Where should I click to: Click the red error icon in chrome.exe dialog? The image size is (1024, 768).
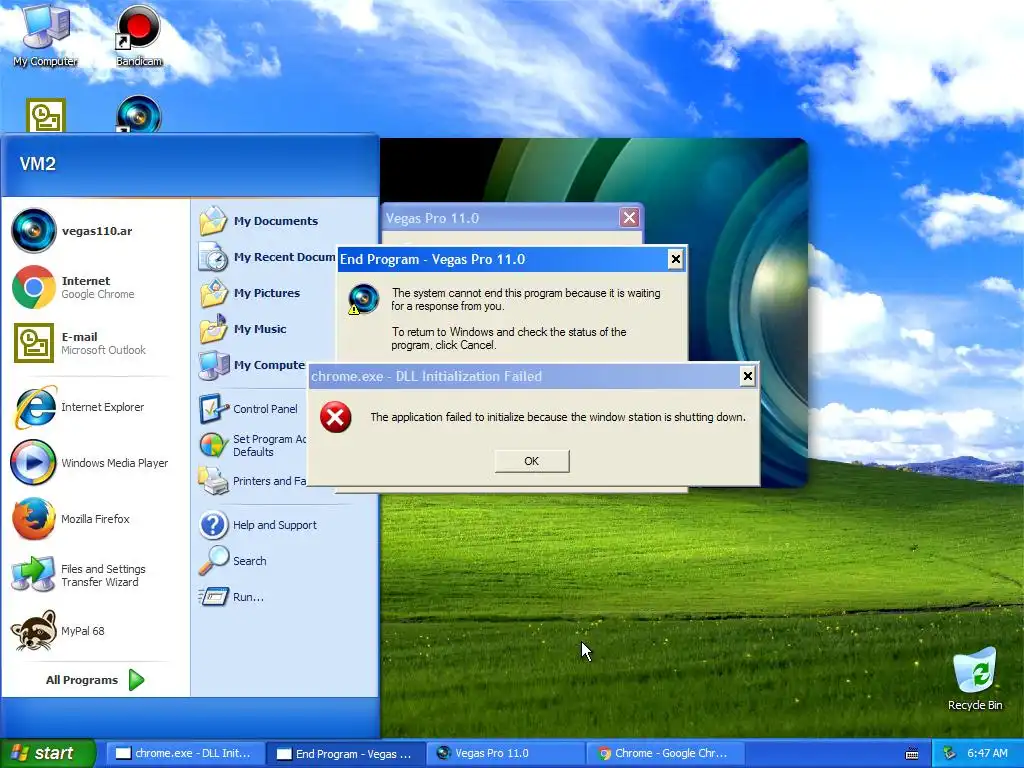(336, 417)
